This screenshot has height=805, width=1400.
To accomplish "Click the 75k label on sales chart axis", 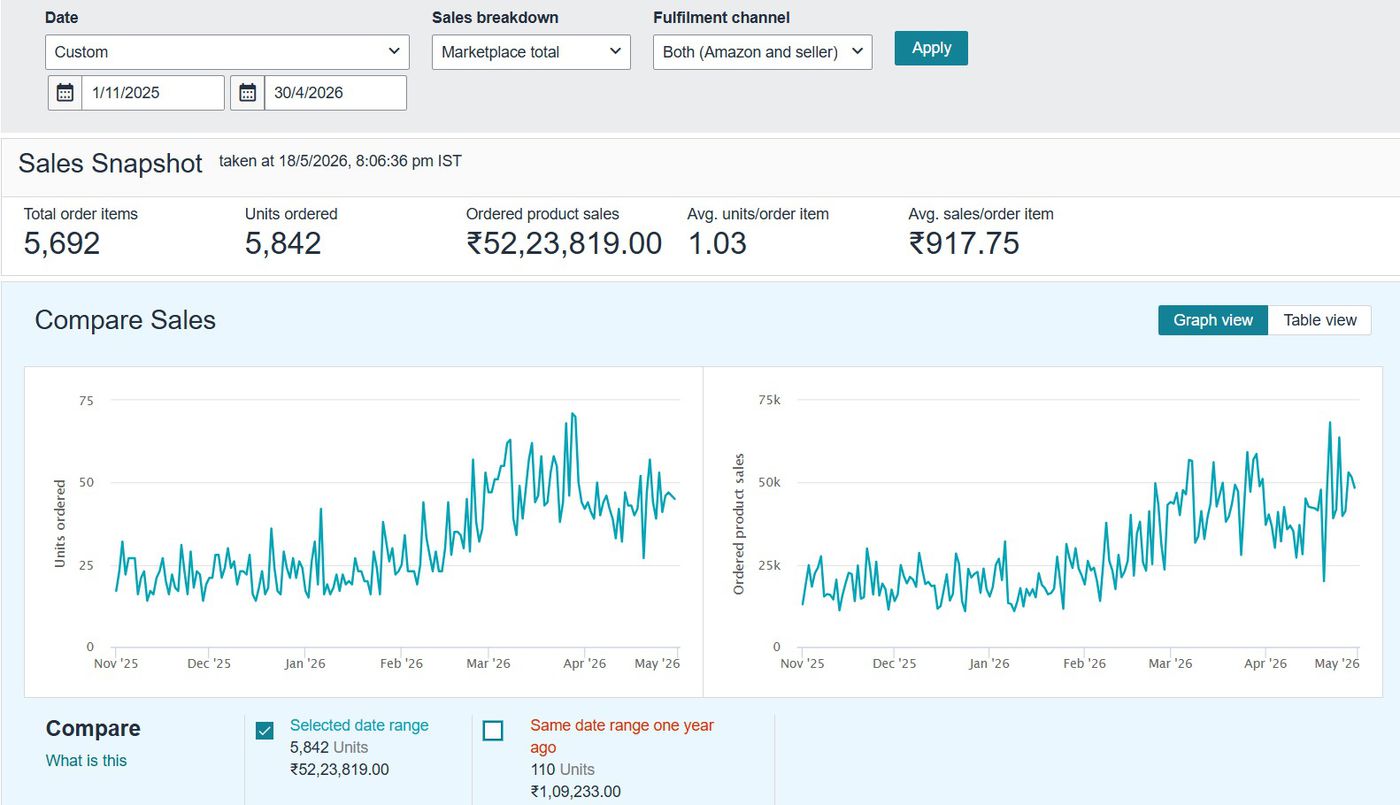I will point(769,401).
